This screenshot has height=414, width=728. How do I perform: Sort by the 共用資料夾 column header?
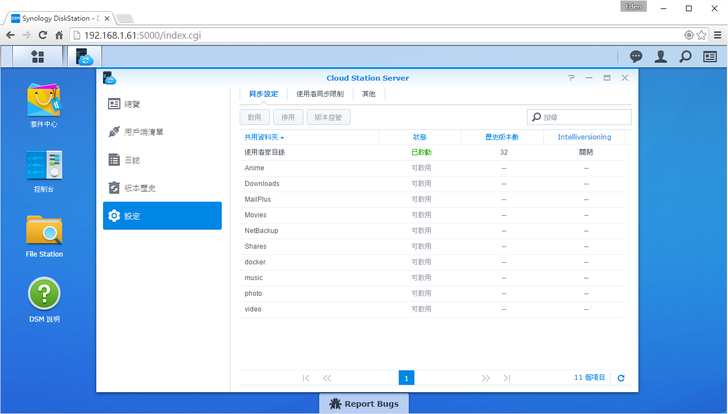coord(264,137)
